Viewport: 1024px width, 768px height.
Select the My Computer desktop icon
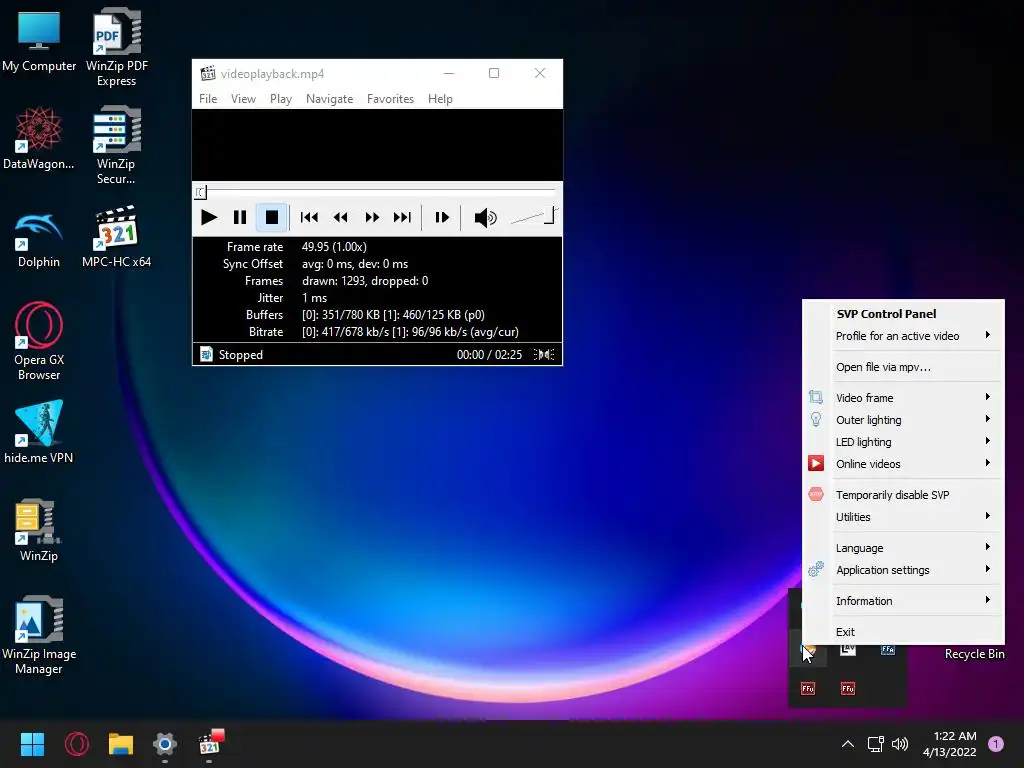[39, 42]
